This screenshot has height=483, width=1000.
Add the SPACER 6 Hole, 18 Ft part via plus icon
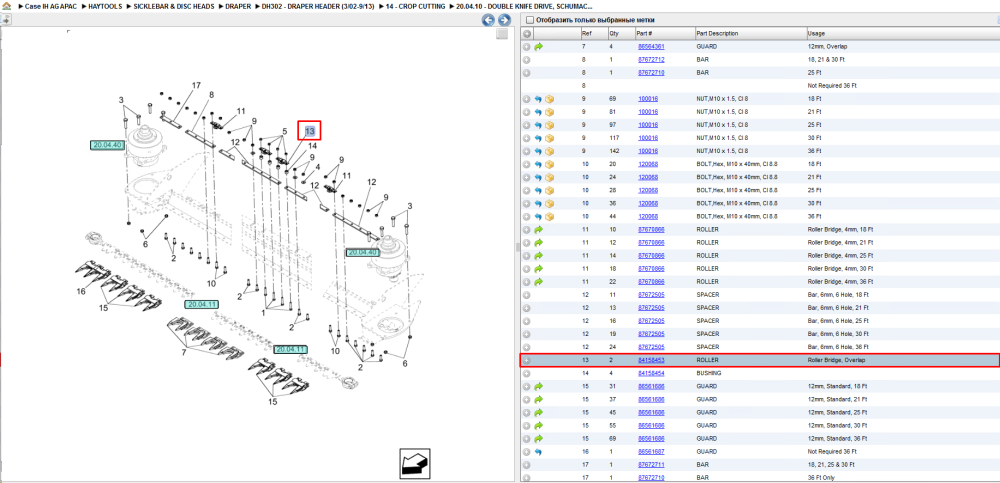(x=527, y=295)
